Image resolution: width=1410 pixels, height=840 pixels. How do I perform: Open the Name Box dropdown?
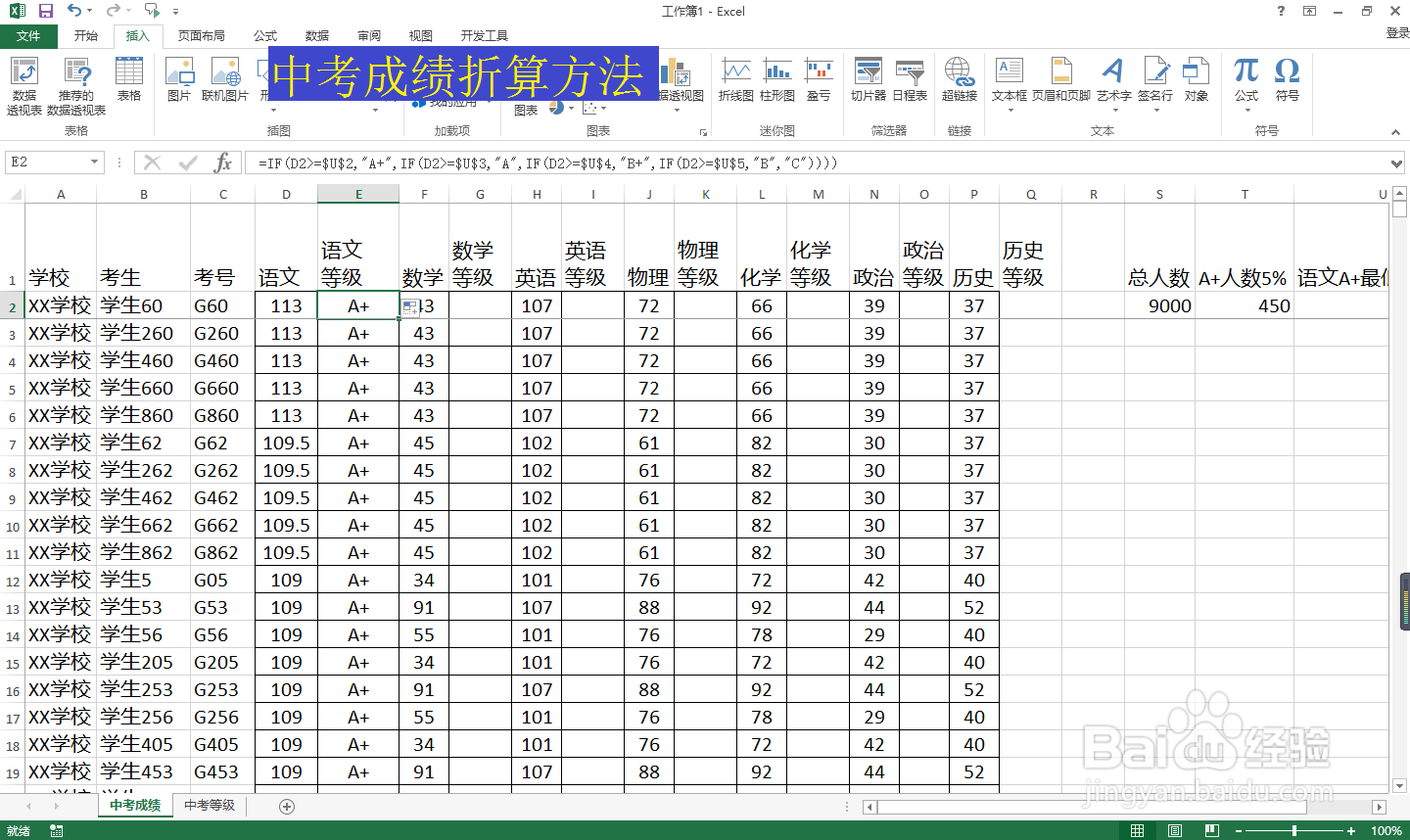pyautogui.click(x=95, y=163)
